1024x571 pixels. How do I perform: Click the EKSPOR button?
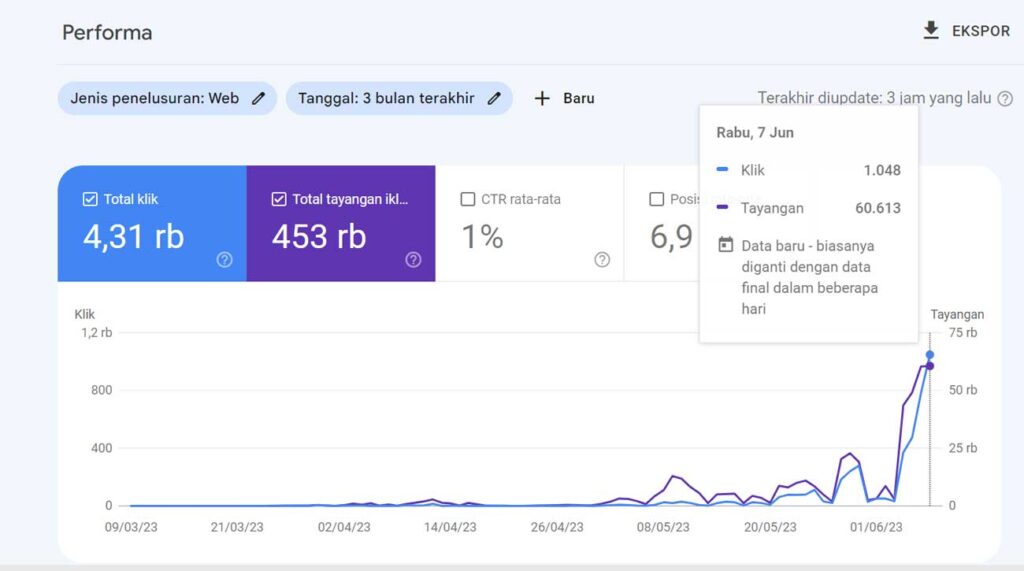click(x=979, y=31)
